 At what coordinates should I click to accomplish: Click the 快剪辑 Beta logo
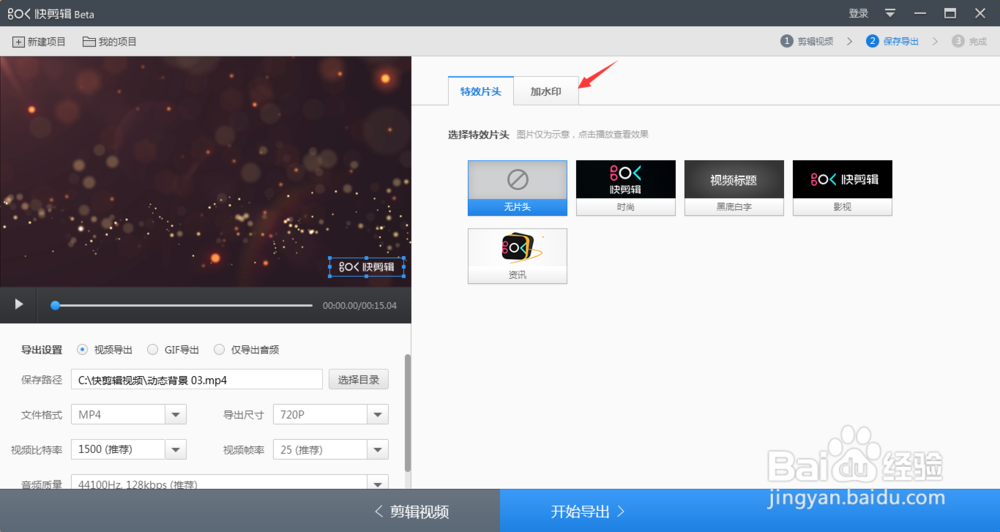click(x=51, y=13)
